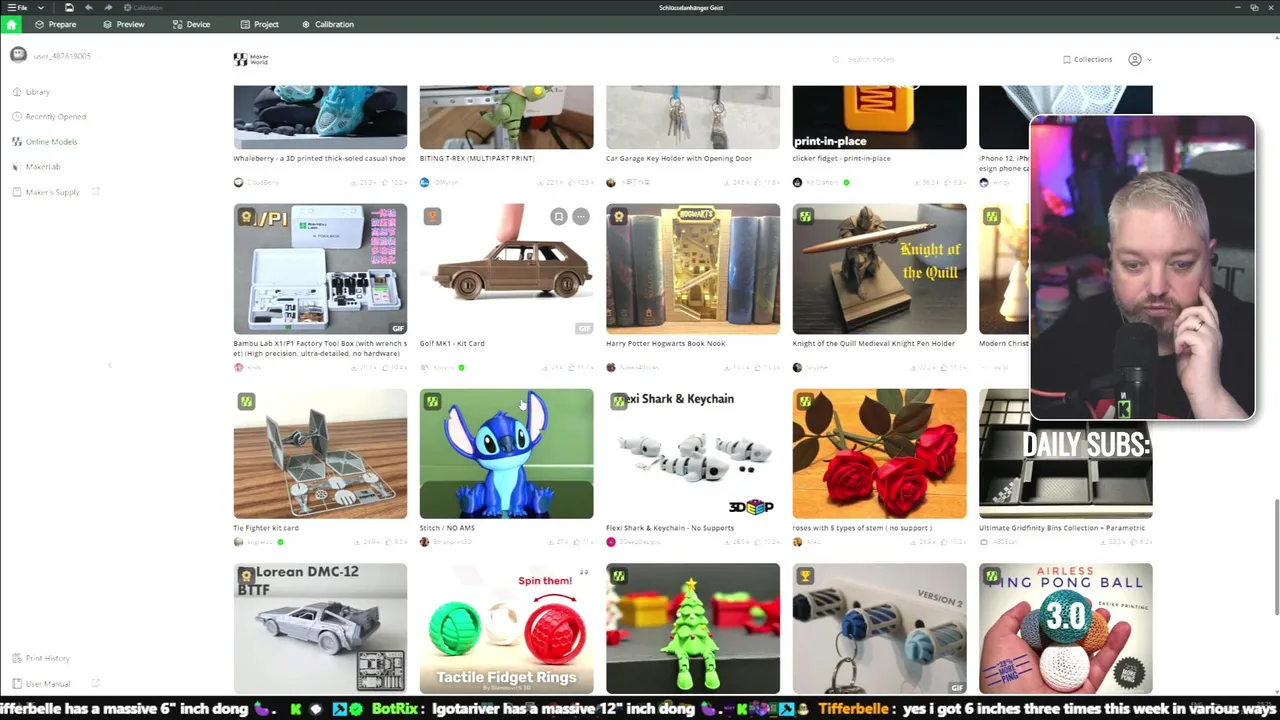Open the Harry Potter Hogwarts Book Nook thumbnail
The width and height of the screenshot is (1280, 720).
pyautogui.click(x=692, y=269)
